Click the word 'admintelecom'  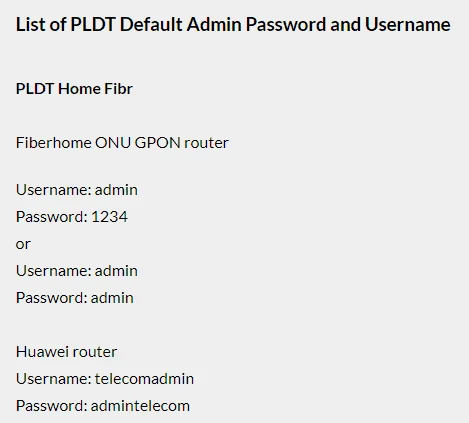[x=140, y=406]
